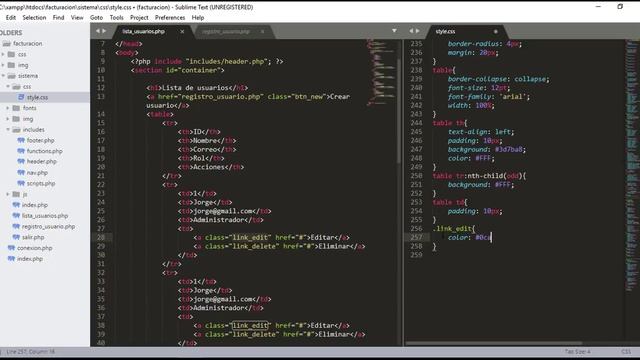Close the lista_usuarios.php tab

click(x=182, y=31)
